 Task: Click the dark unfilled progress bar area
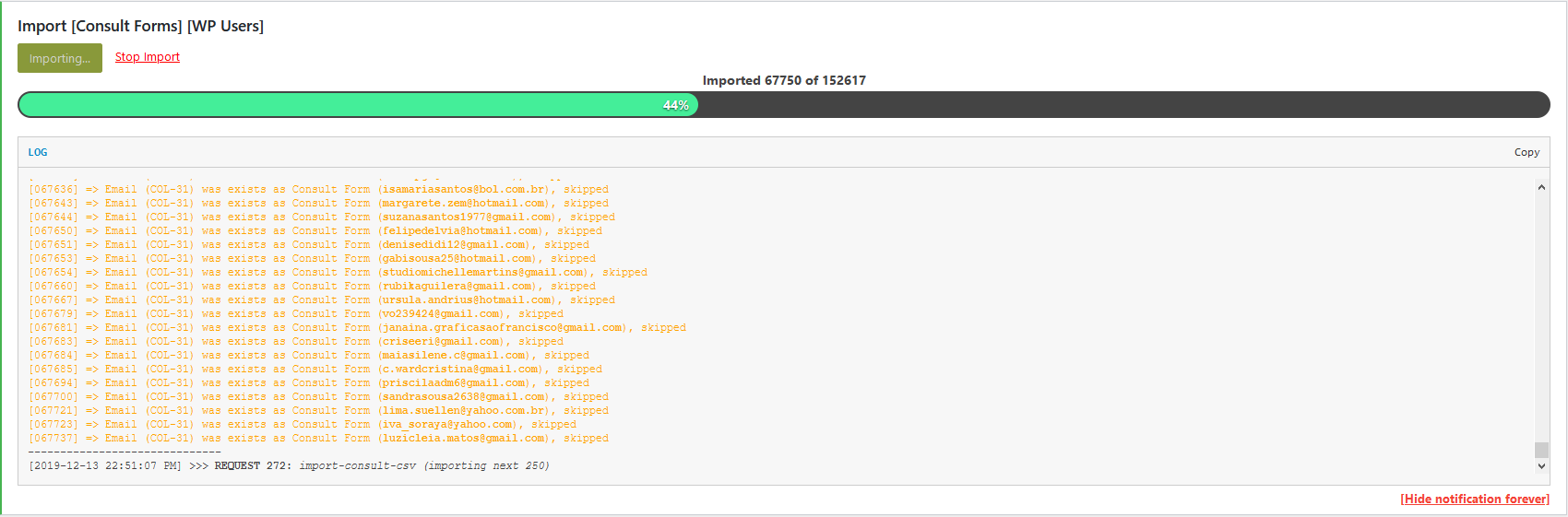click(1122, 105)
